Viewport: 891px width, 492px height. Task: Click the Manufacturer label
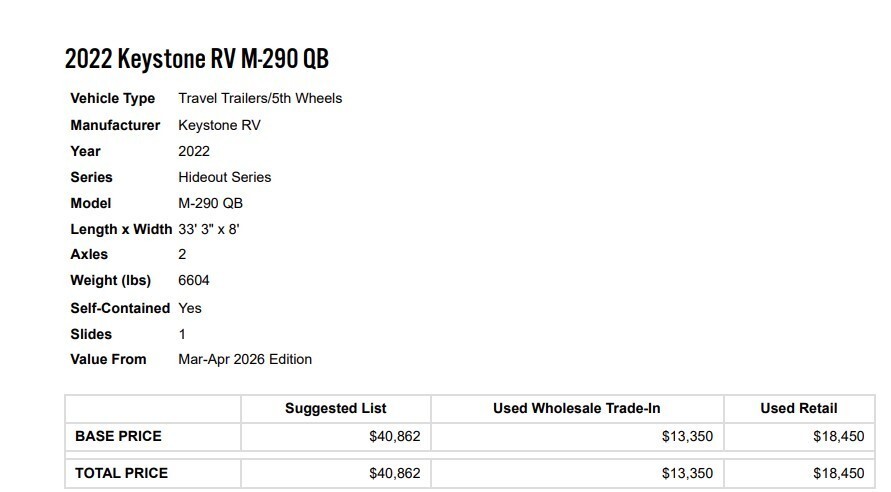[115, 125]
